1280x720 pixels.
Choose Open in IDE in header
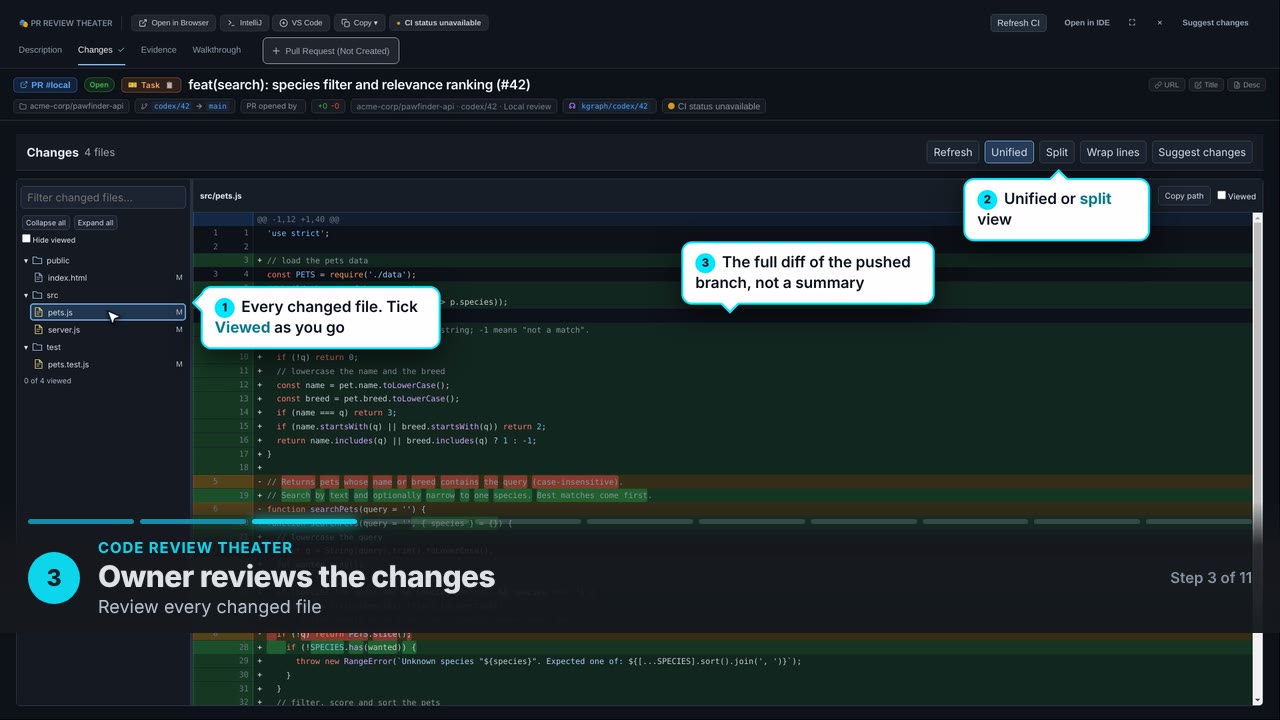point(1086,22)
